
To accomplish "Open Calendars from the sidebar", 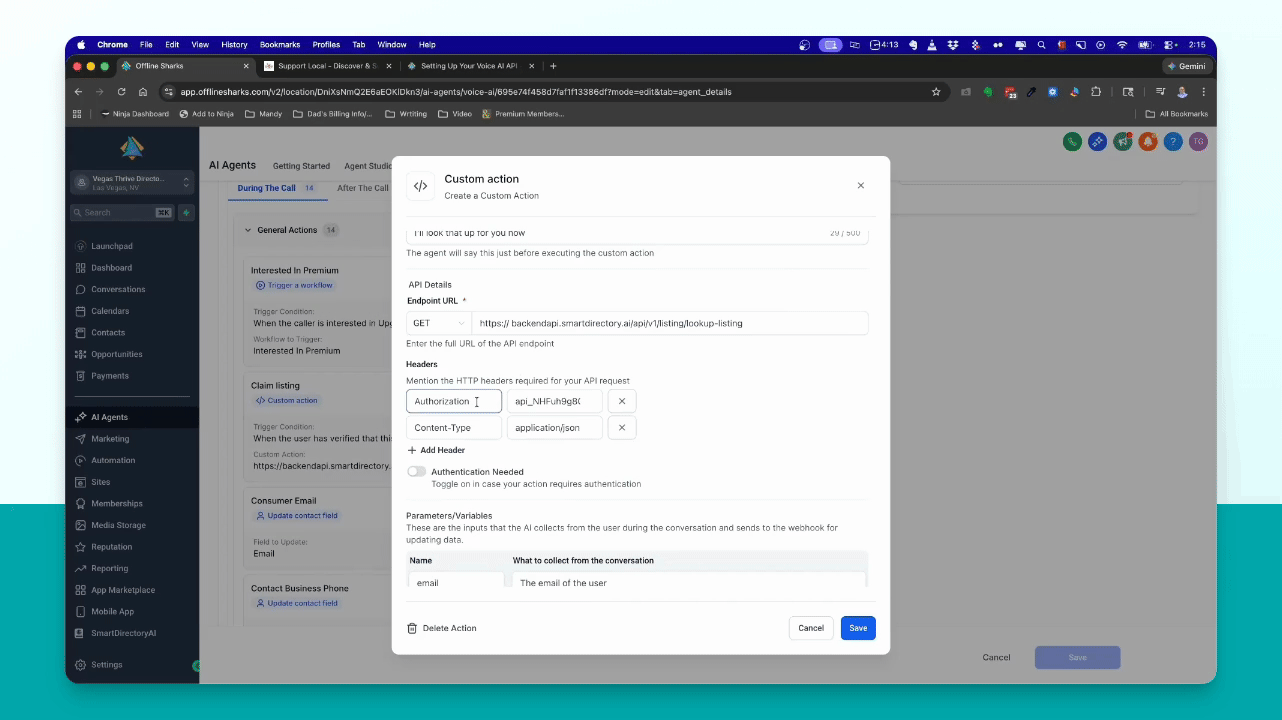I will point(110,311).
